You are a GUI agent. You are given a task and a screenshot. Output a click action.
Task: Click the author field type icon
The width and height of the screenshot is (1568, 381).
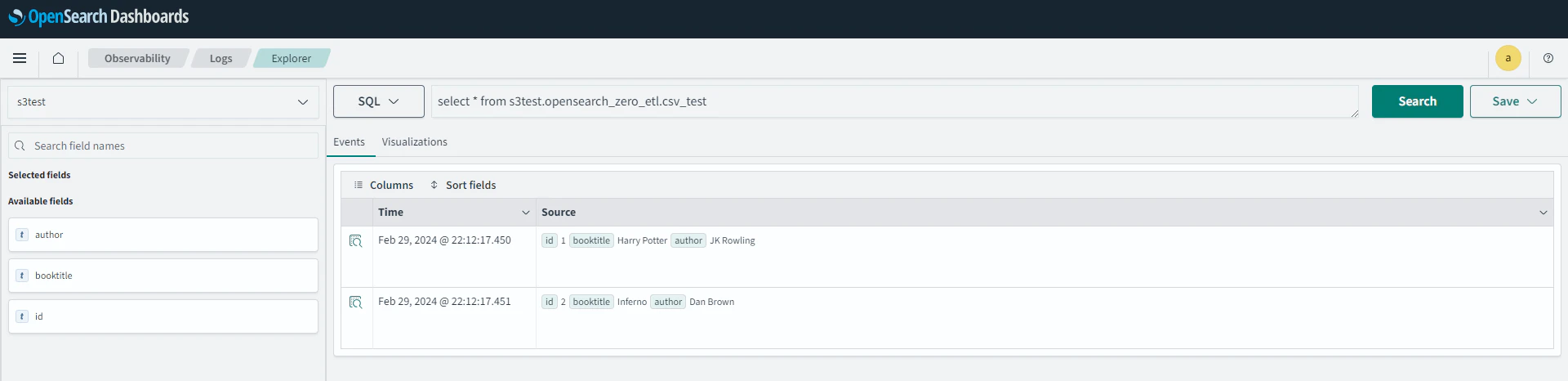pyautogui.click(x=22, y=235)
